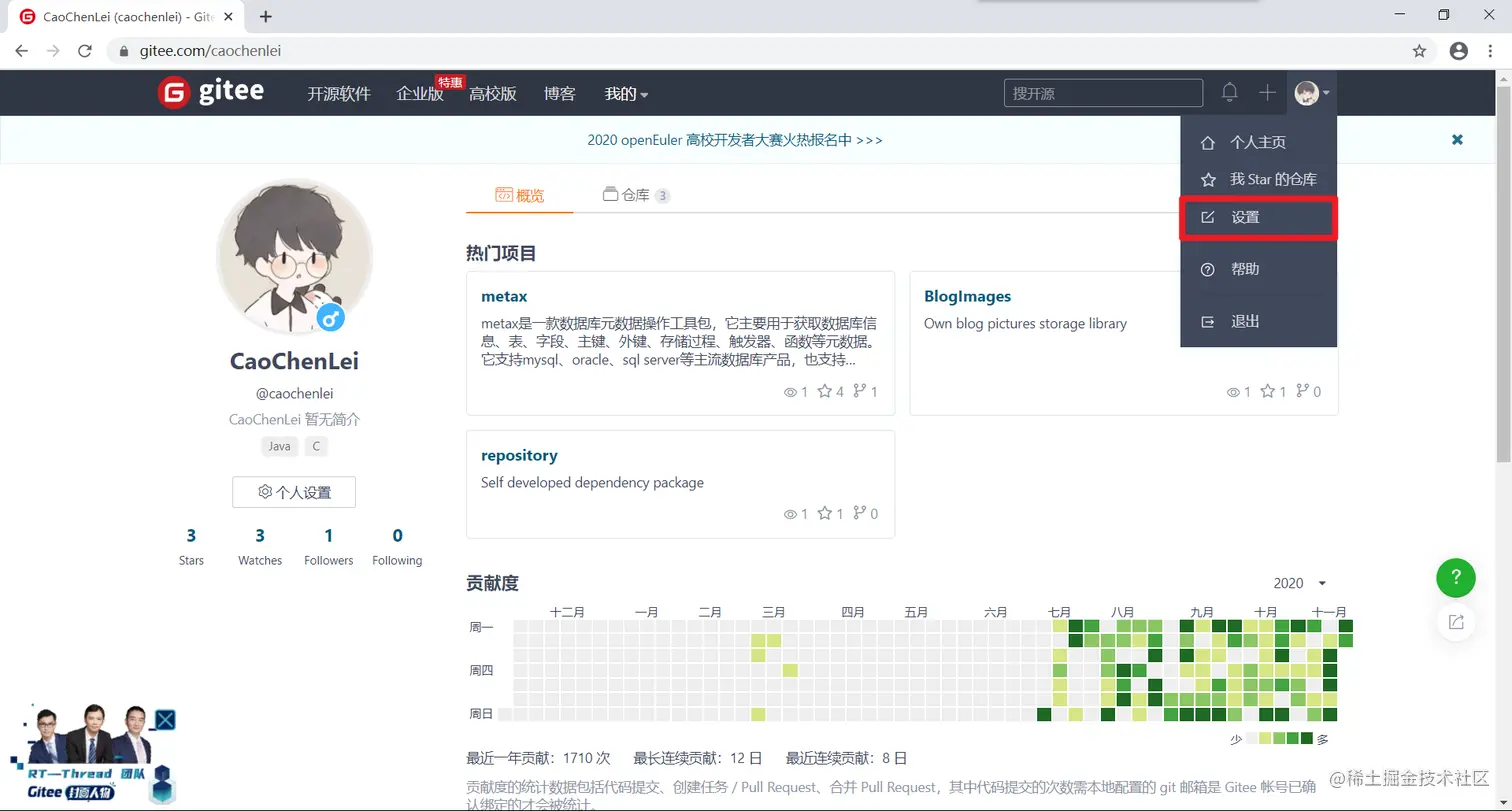Open 高校版 in navbar
The image size is (1512, 811).
[x=493, y=94]
